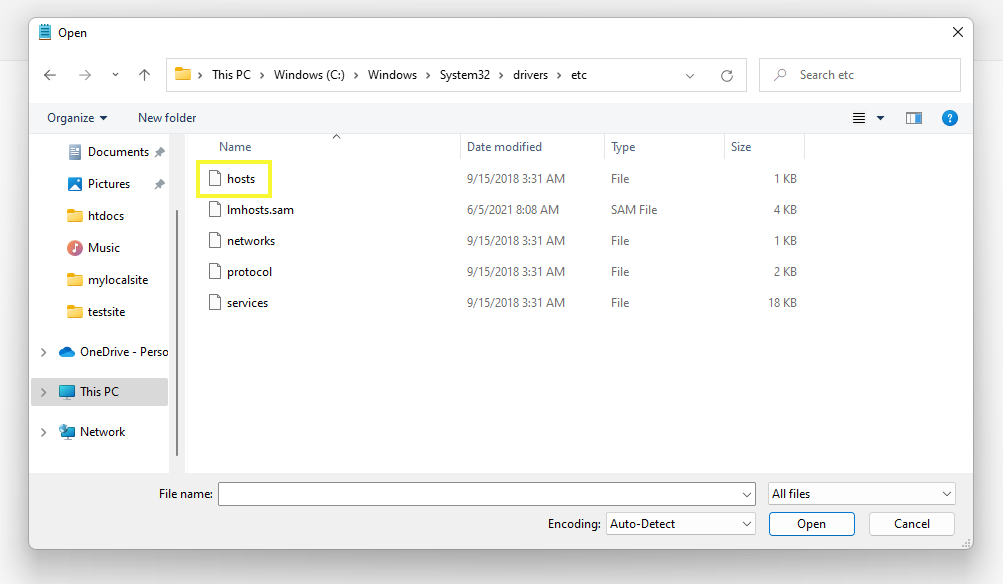Close the Open dialog window
The height and width of the screenshot is (584, 1003).
pos(958,32)
